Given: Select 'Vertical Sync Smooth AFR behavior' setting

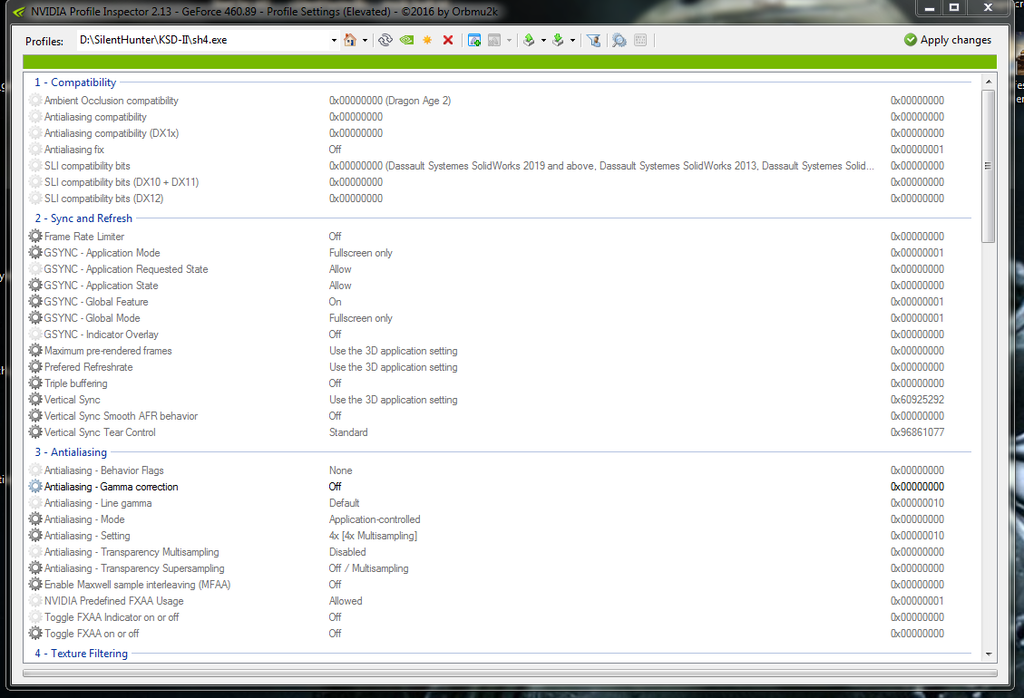Looking at the screenshot, I should (x=121, y=416).
